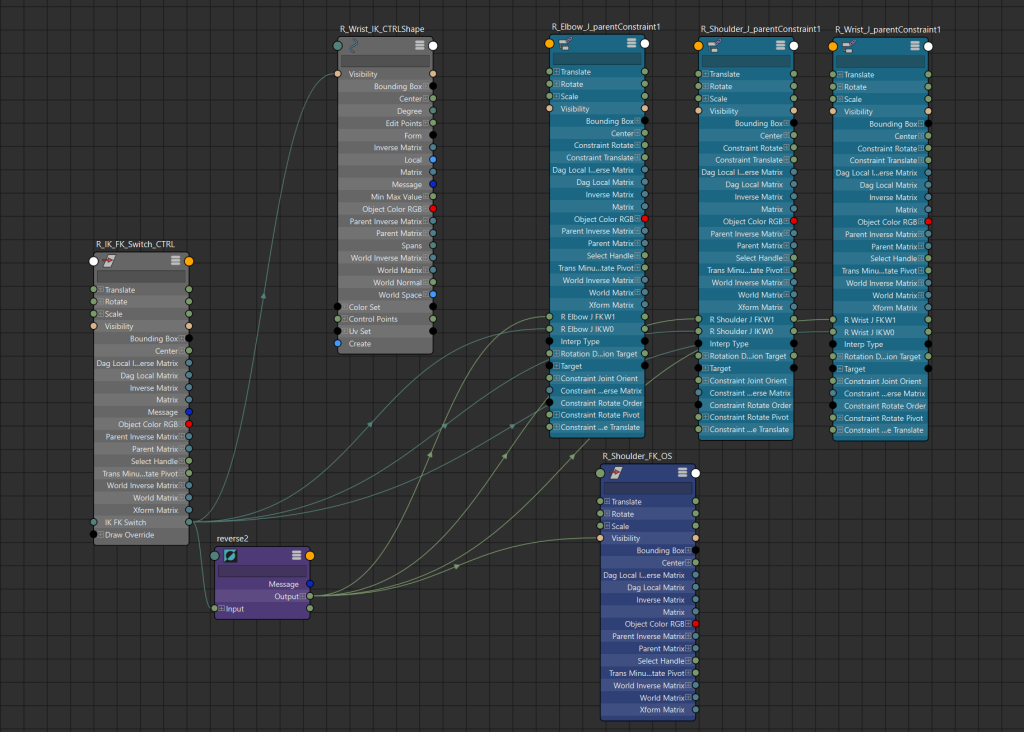The width and height of the screenshot is (1024, 732).
Task: Click the R_Elbow_J_parentConstraint1 constraint icon
Action: 565,44
